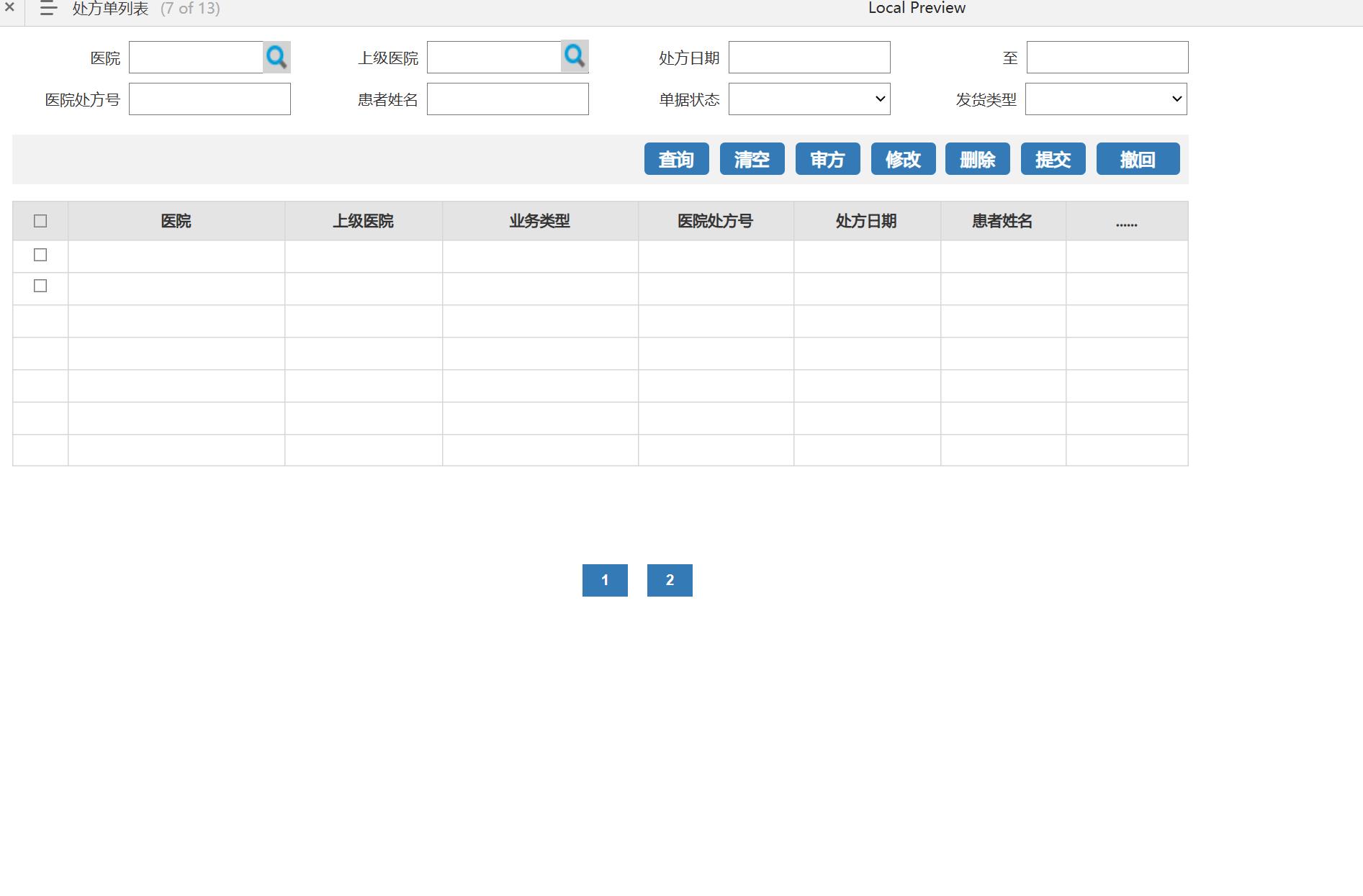The image size is (1363, 896).
Task: Open the hamburger page menu icon
Action: click(x=48, y=9)
